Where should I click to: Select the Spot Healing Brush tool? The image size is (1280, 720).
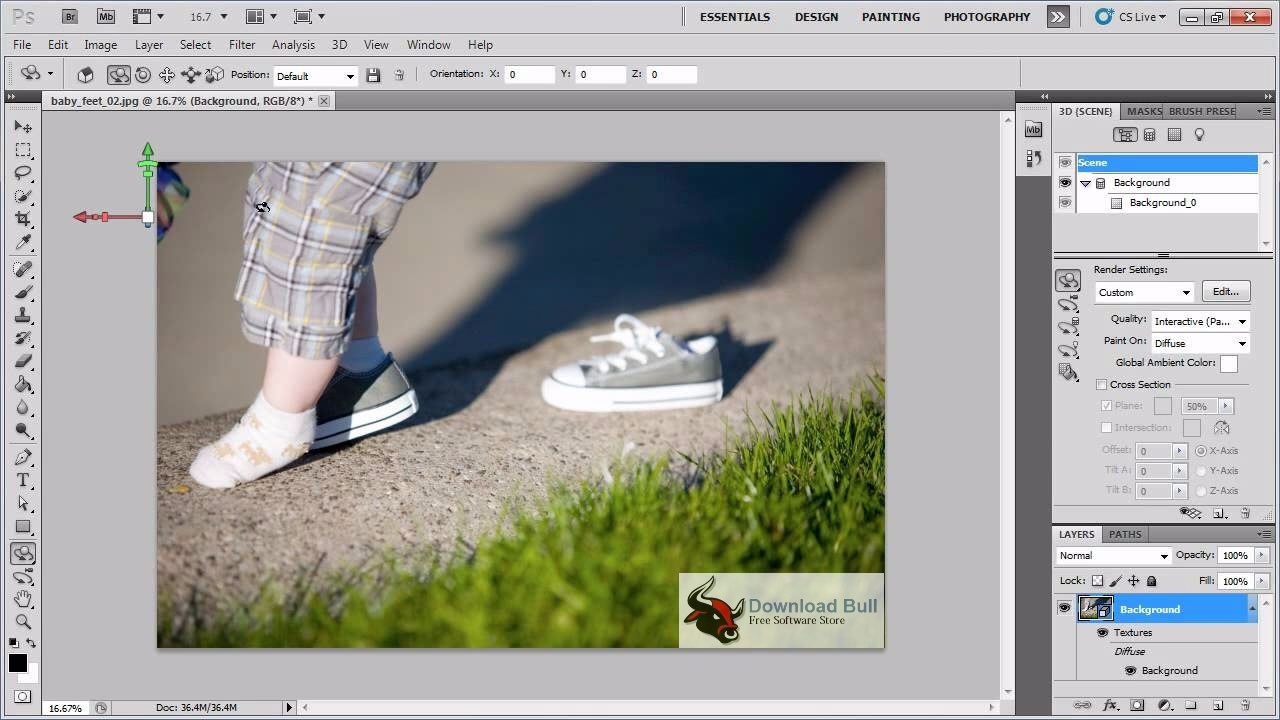point(23,269)
